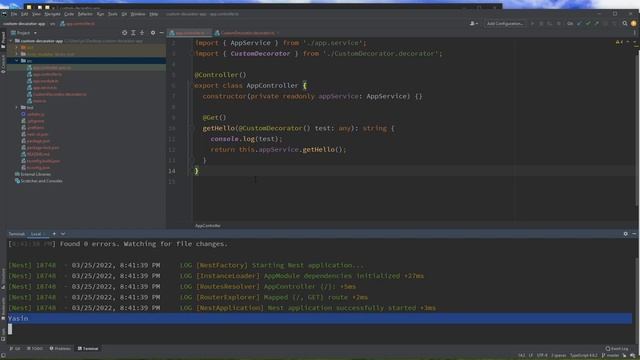Image resolution: width=640 pixels, height=360 pixels.
Task: Click the Commit tab on left sidebar
Action: pos(3,64)
